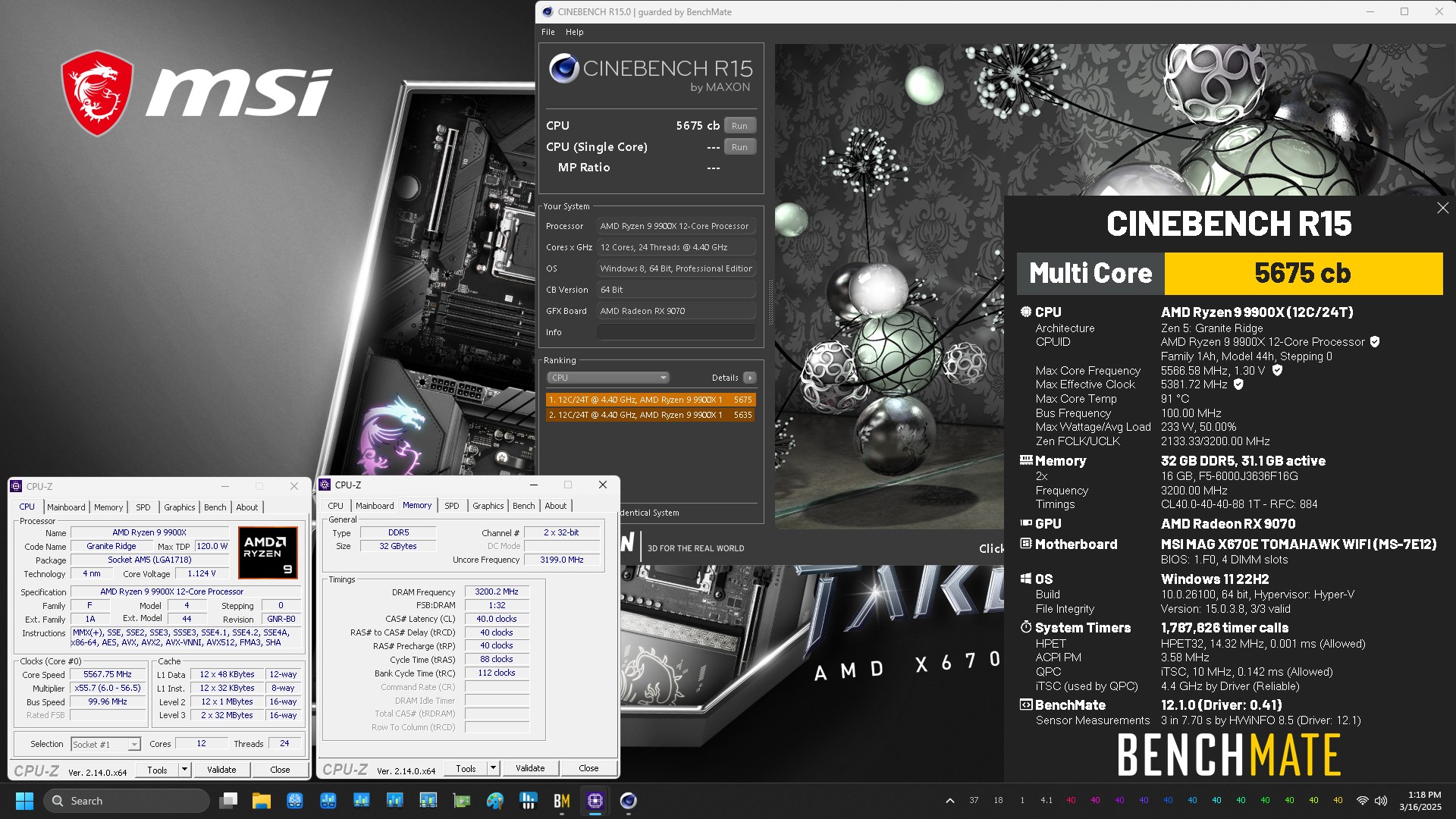Click the tray sensor reading 4.1
Image resolution: width=1456 pixels, height=819 pixels.
click(1046, 800)
